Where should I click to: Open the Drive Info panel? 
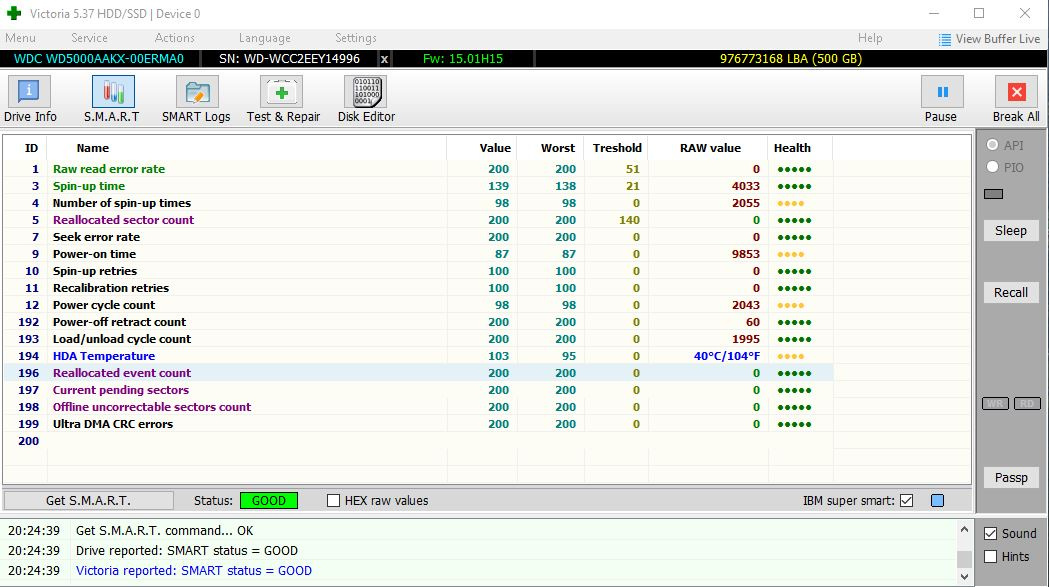[x=30, y=100]
